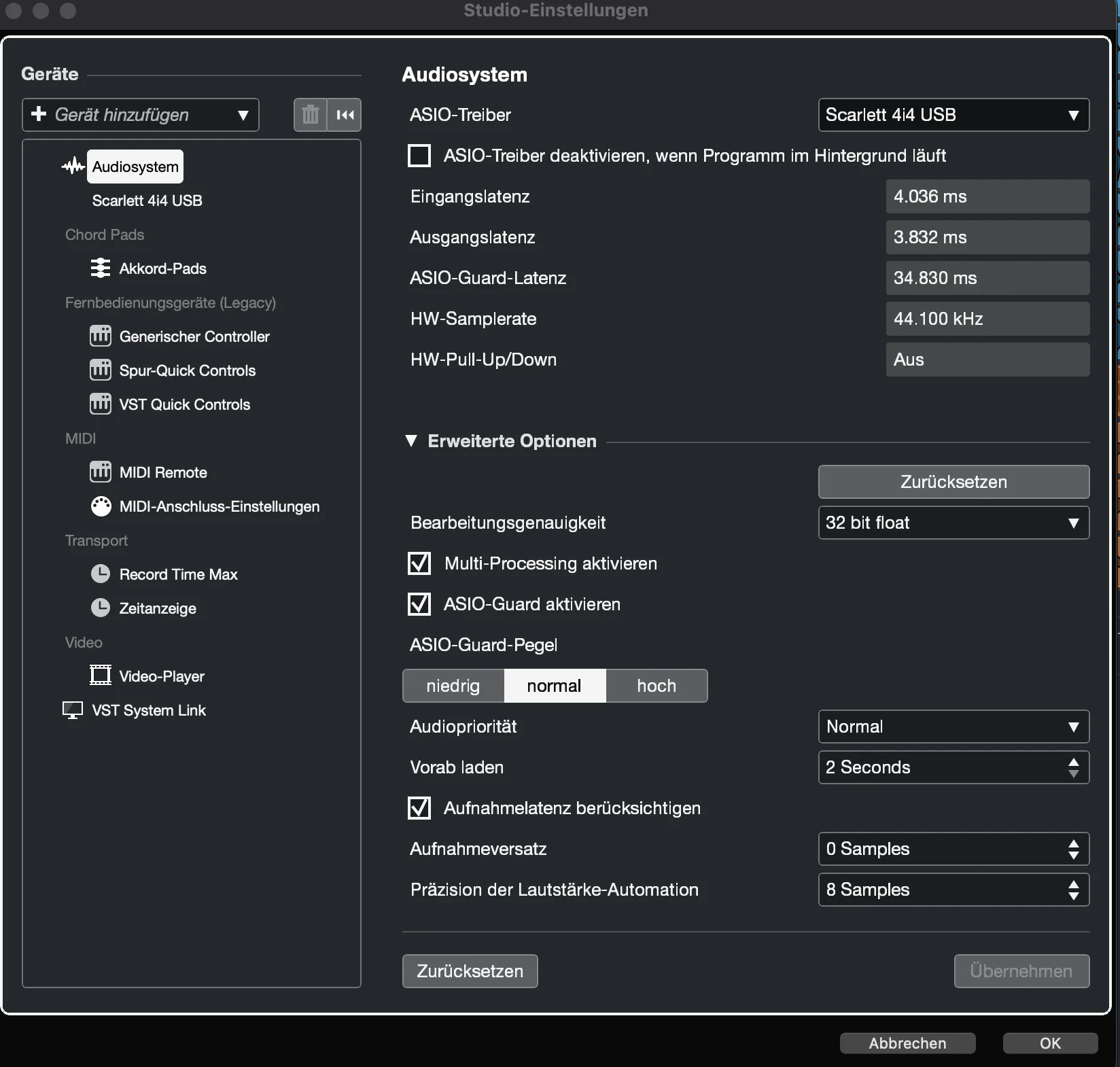The height and width of the screenshot is (1067, 1120).
Task: Click the Akkord-Pads icon
Action: point(101,268)
